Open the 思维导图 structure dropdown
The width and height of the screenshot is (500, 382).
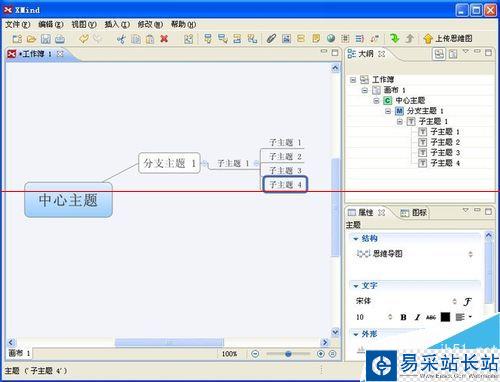click(470, 254)
